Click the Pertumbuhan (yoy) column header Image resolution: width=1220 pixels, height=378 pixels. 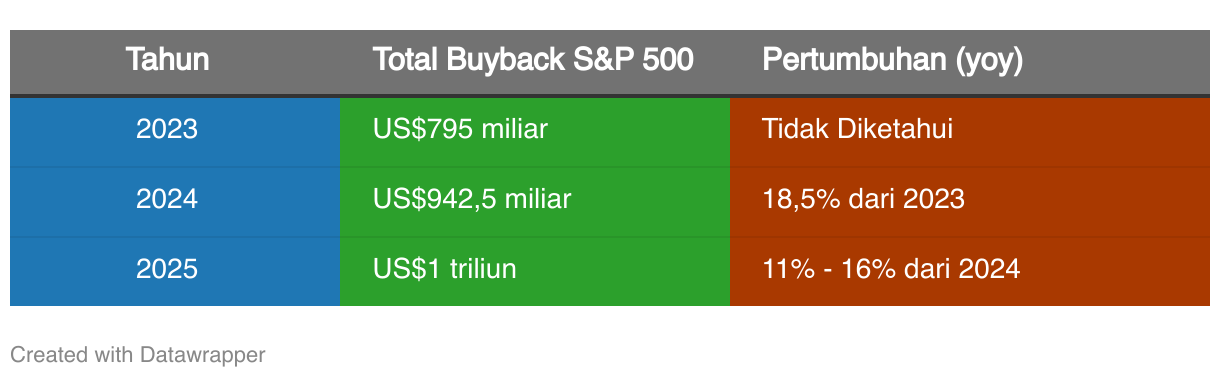(970, 61)
